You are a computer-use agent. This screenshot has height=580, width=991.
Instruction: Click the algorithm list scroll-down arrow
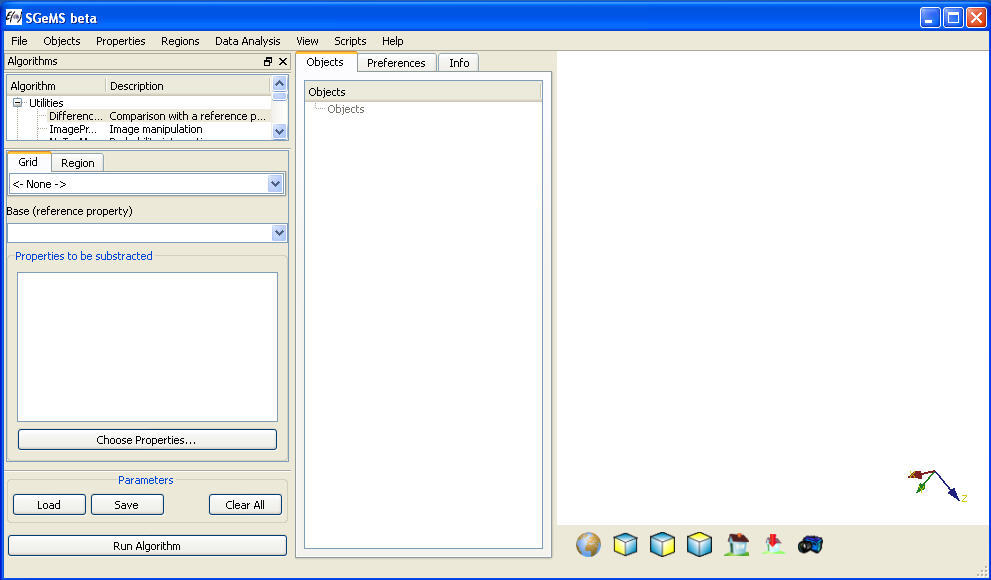pyautogui.click(x=279, y=131)
